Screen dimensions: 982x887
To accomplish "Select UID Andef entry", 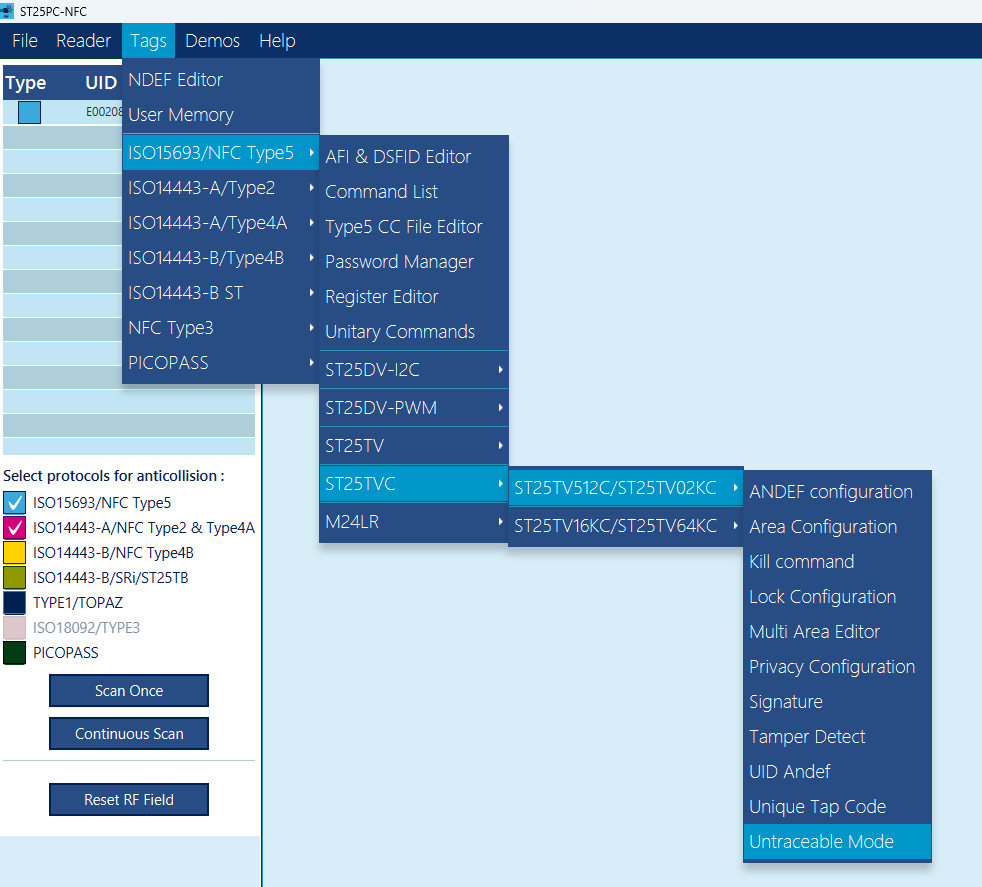I will point(837,772).
